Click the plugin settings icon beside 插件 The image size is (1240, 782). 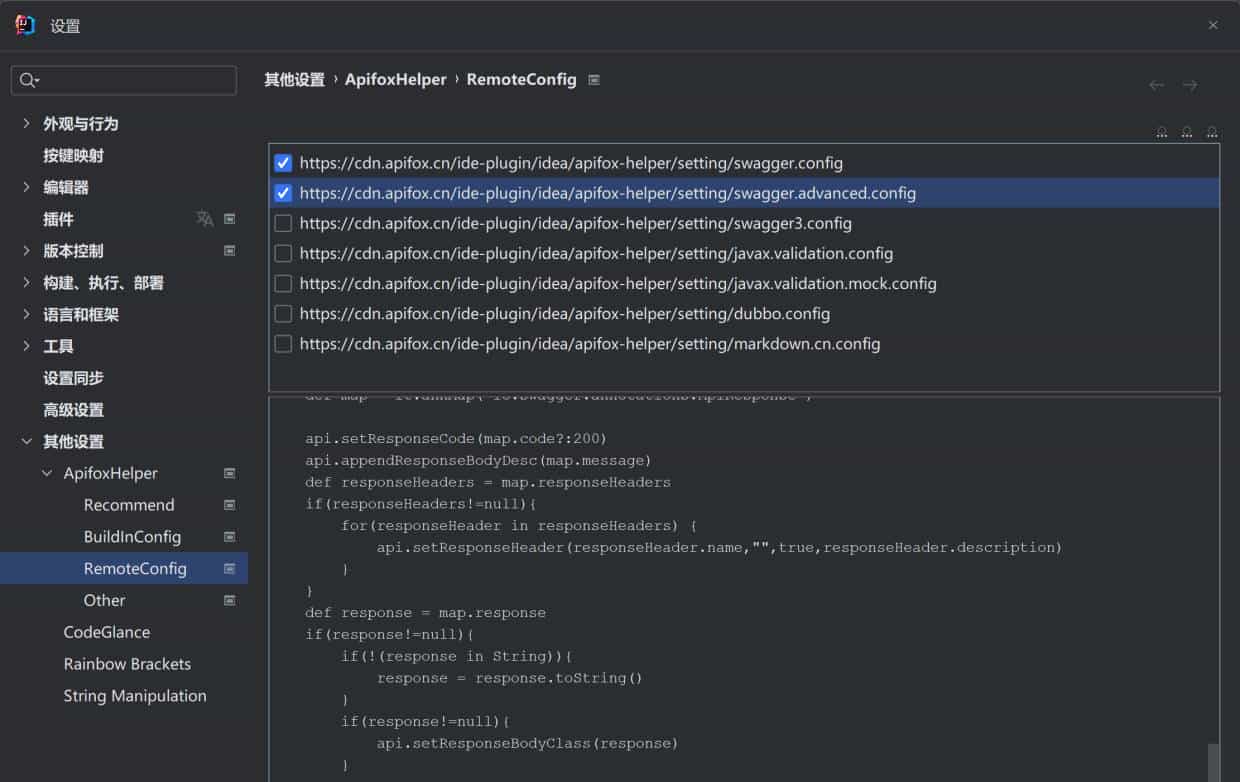(231, 219)
